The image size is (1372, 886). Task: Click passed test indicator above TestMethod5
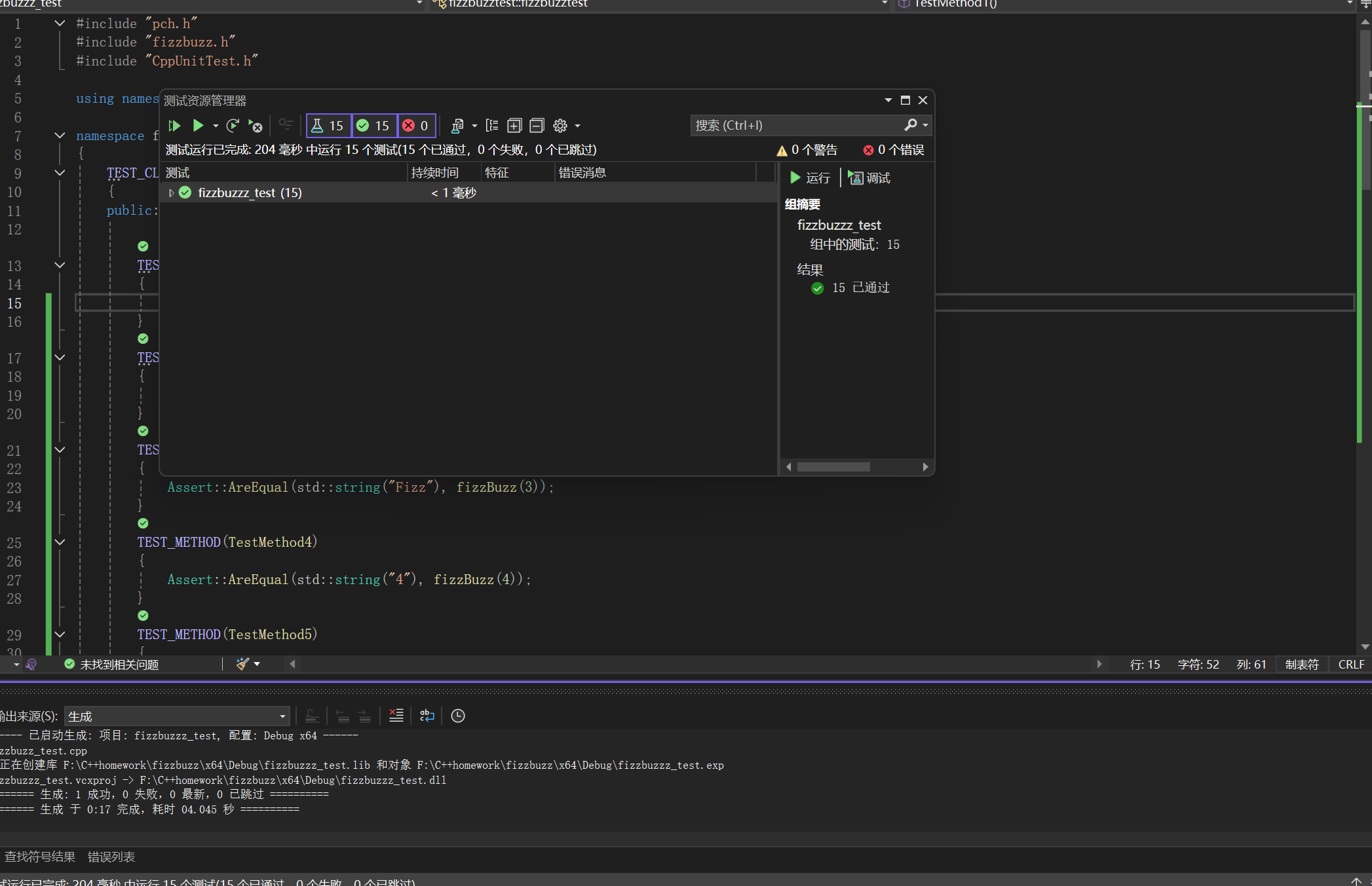[x=143, y=616]
